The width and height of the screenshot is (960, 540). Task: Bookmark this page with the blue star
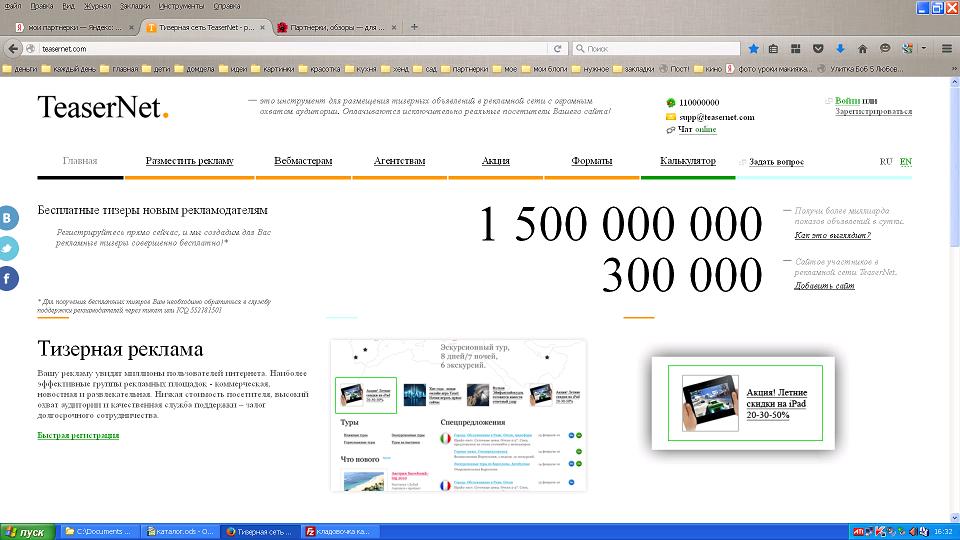coord(754,48)
